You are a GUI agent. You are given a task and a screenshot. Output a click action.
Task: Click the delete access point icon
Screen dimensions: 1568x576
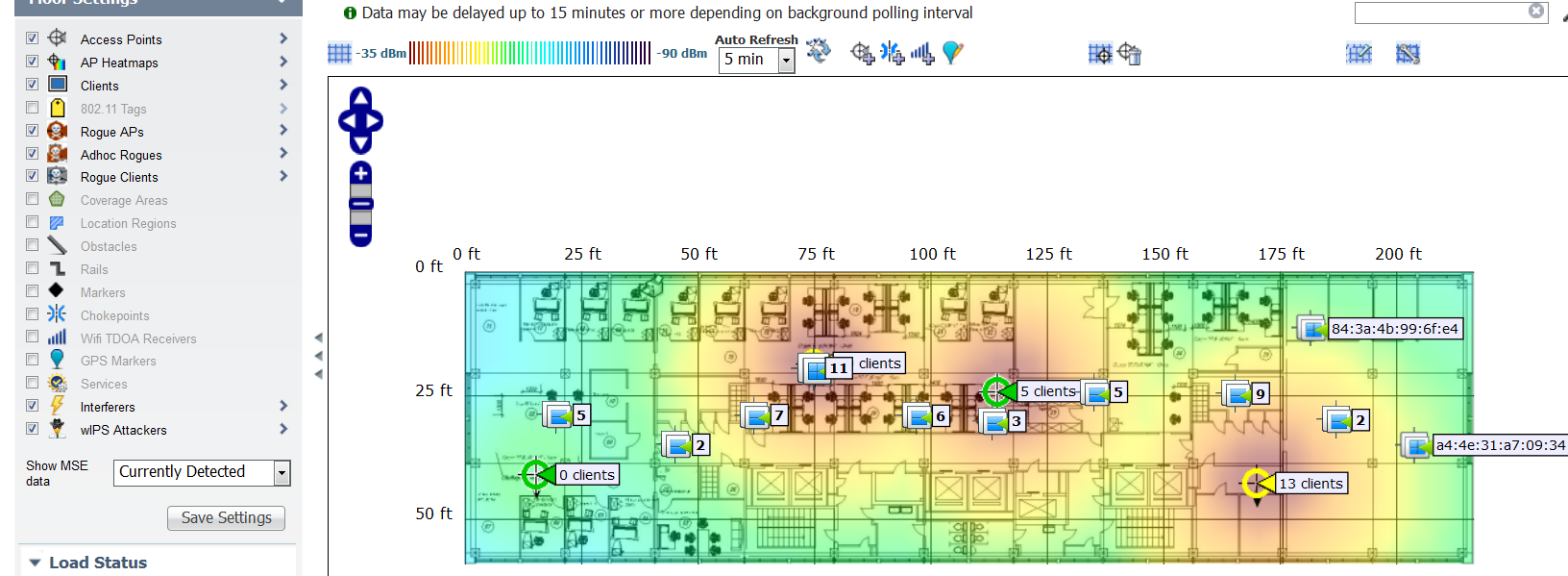point(1130,54)
